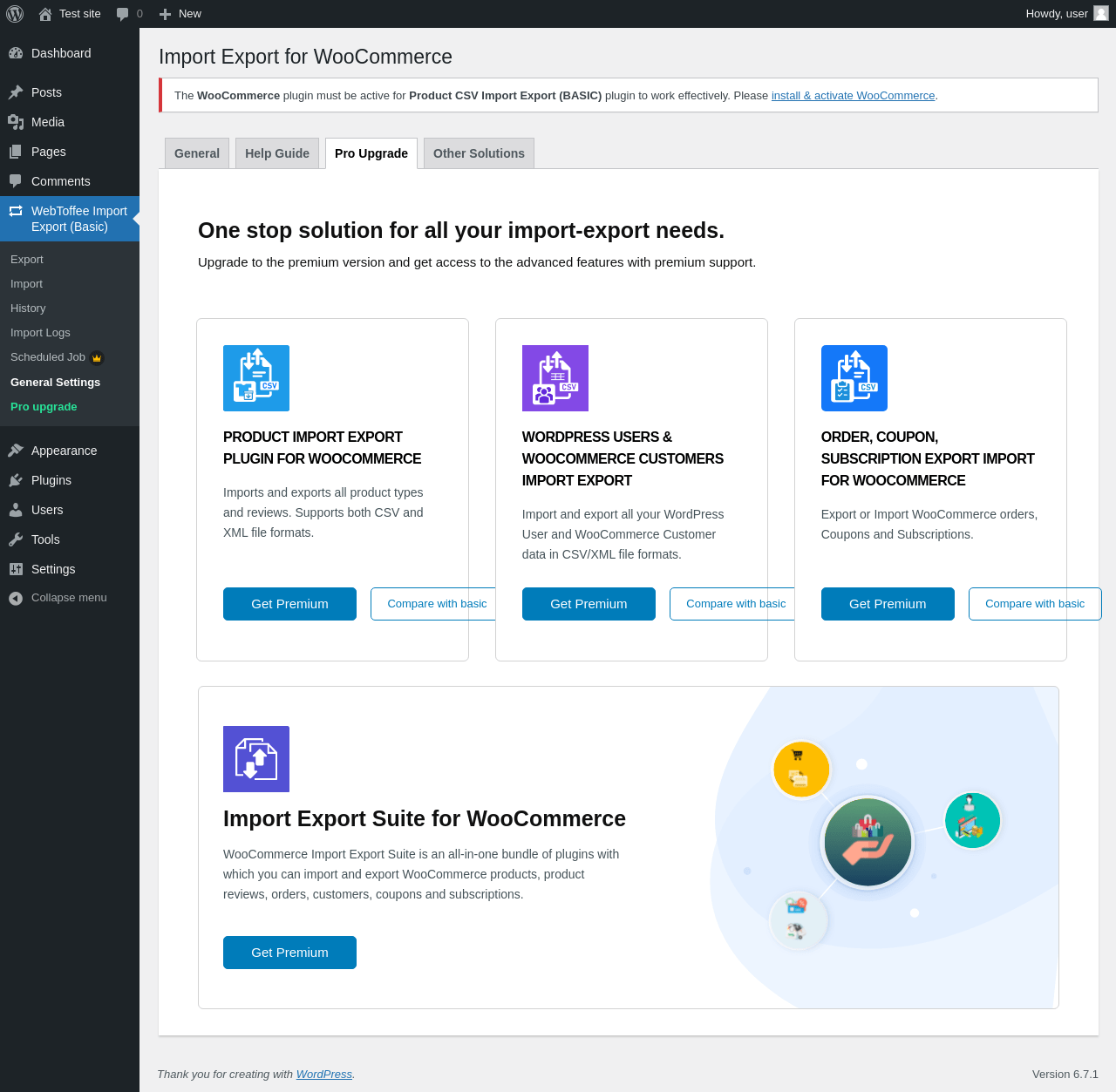Click the Import Export Suite for WooCommerce heading
This screenshot has height=1092, width=1116.
[425, 818]
